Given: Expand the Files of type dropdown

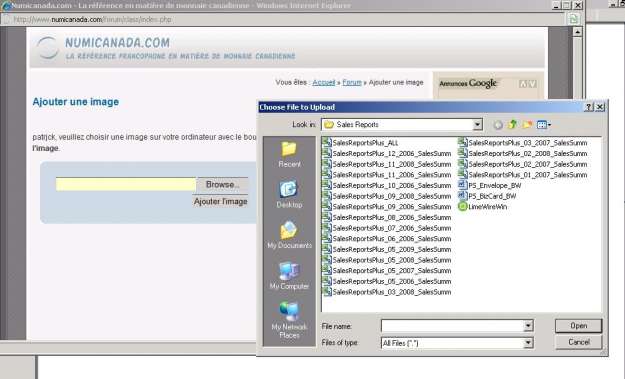Looking at the screenshot, I should [528, 343].
